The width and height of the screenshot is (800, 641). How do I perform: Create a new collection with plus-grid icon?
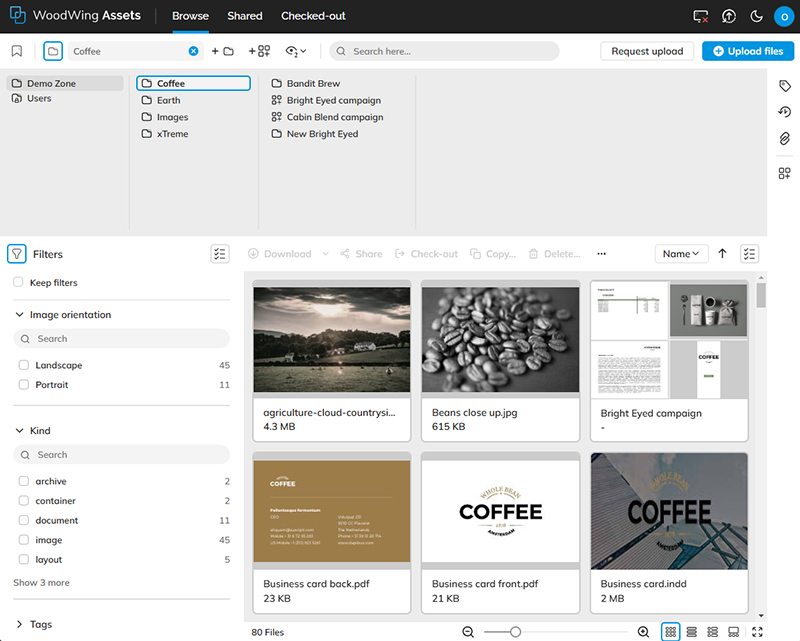click(259, 51)
